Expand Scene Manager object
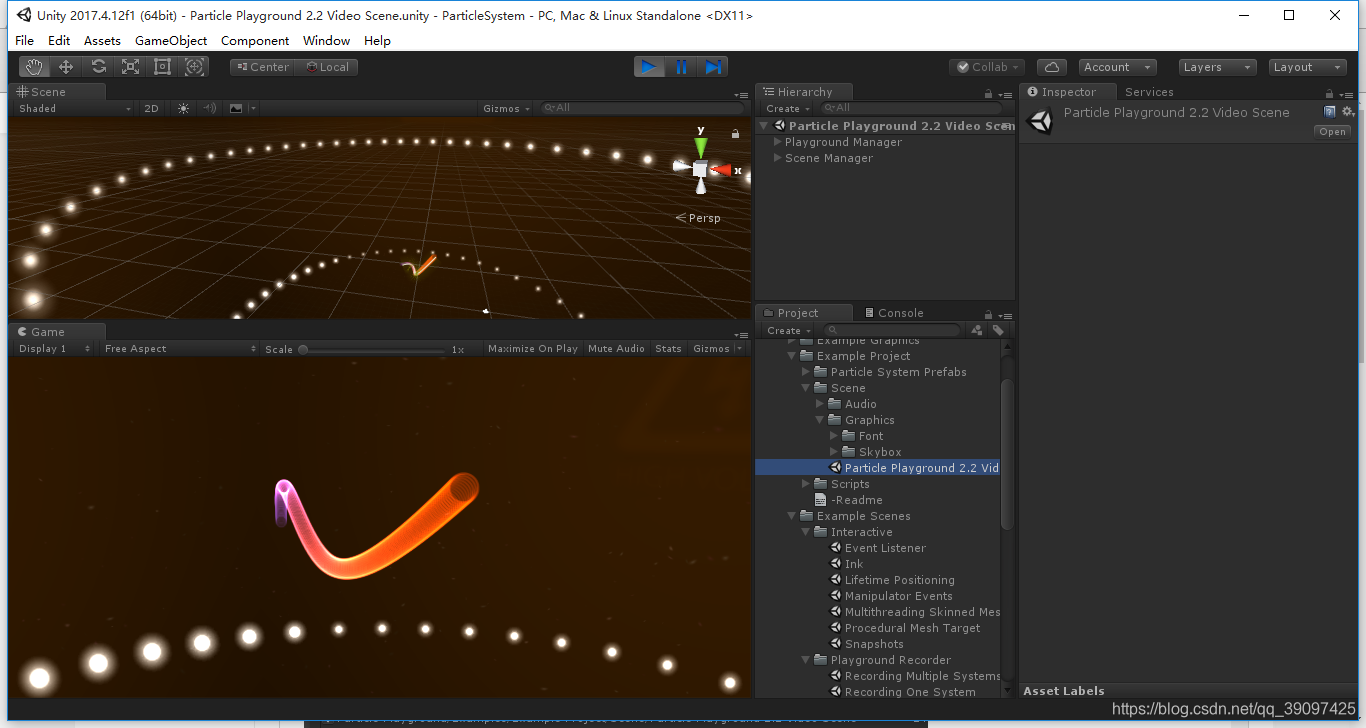Viewport: 1366px width, 728px height. coord(779,158)
